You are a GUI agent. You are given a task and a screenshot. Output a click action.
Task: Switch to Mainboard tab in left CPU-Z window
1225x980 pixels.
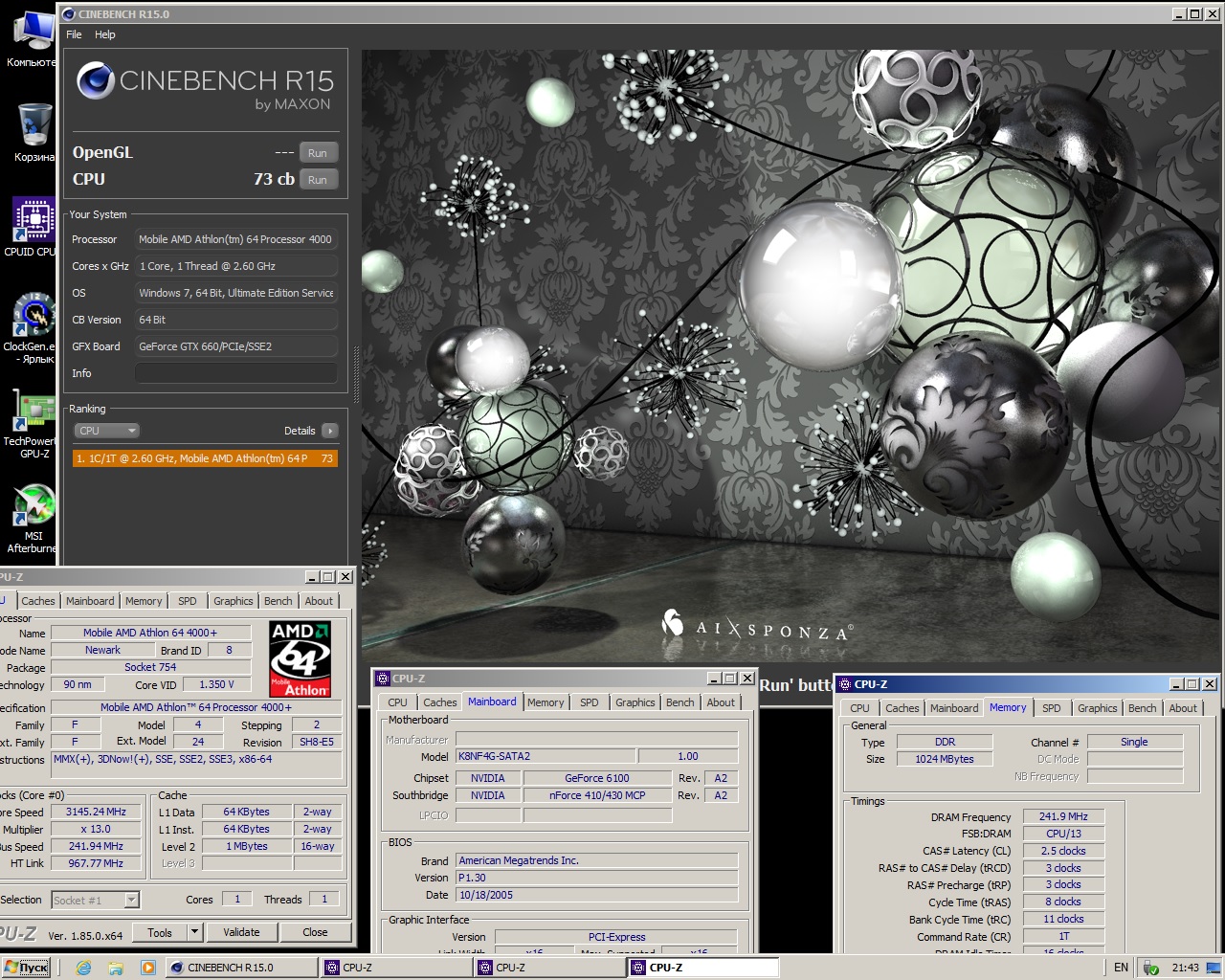(x=90, y=601)
